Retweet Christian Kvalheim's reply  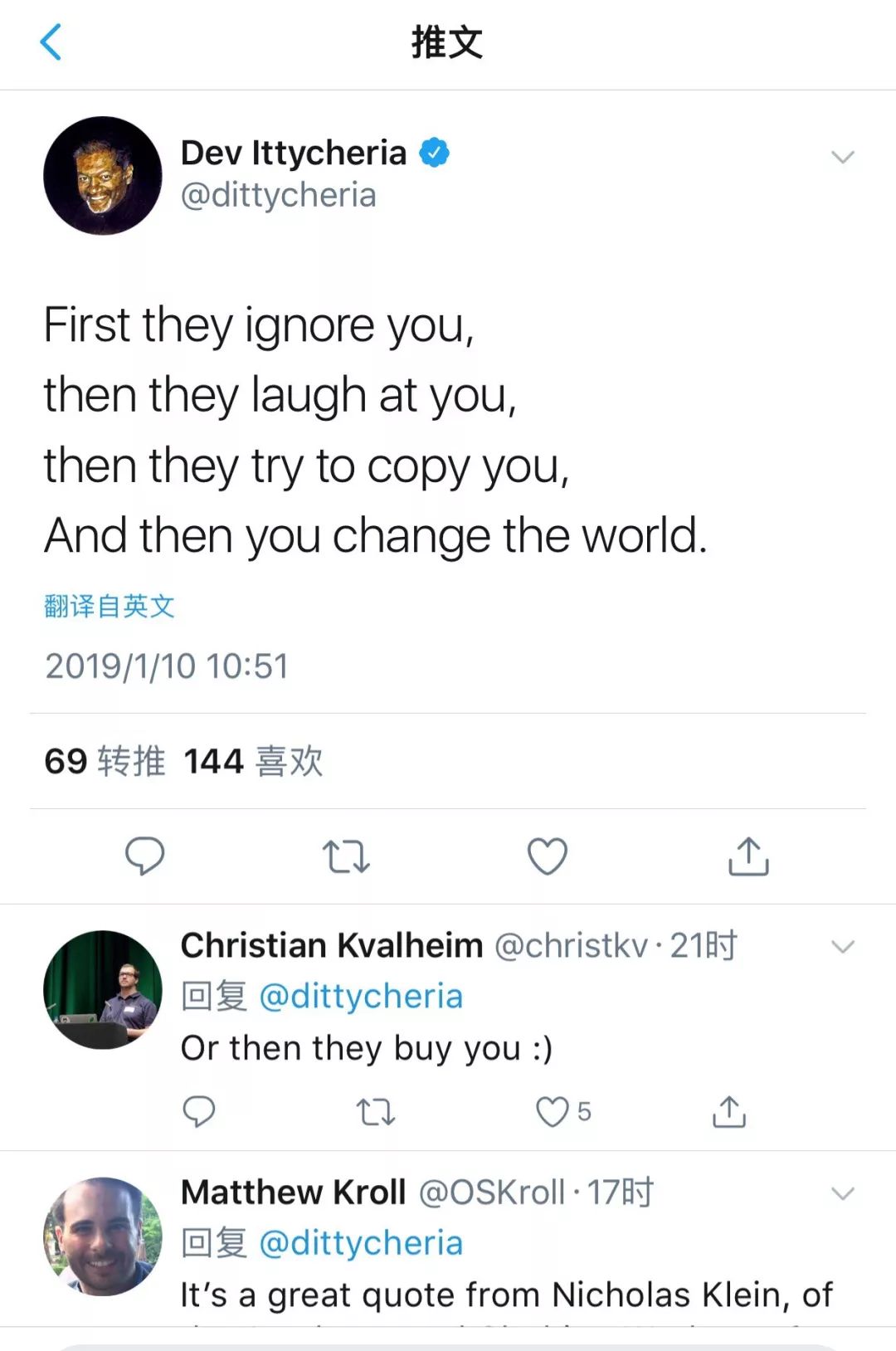[375, 1111]
